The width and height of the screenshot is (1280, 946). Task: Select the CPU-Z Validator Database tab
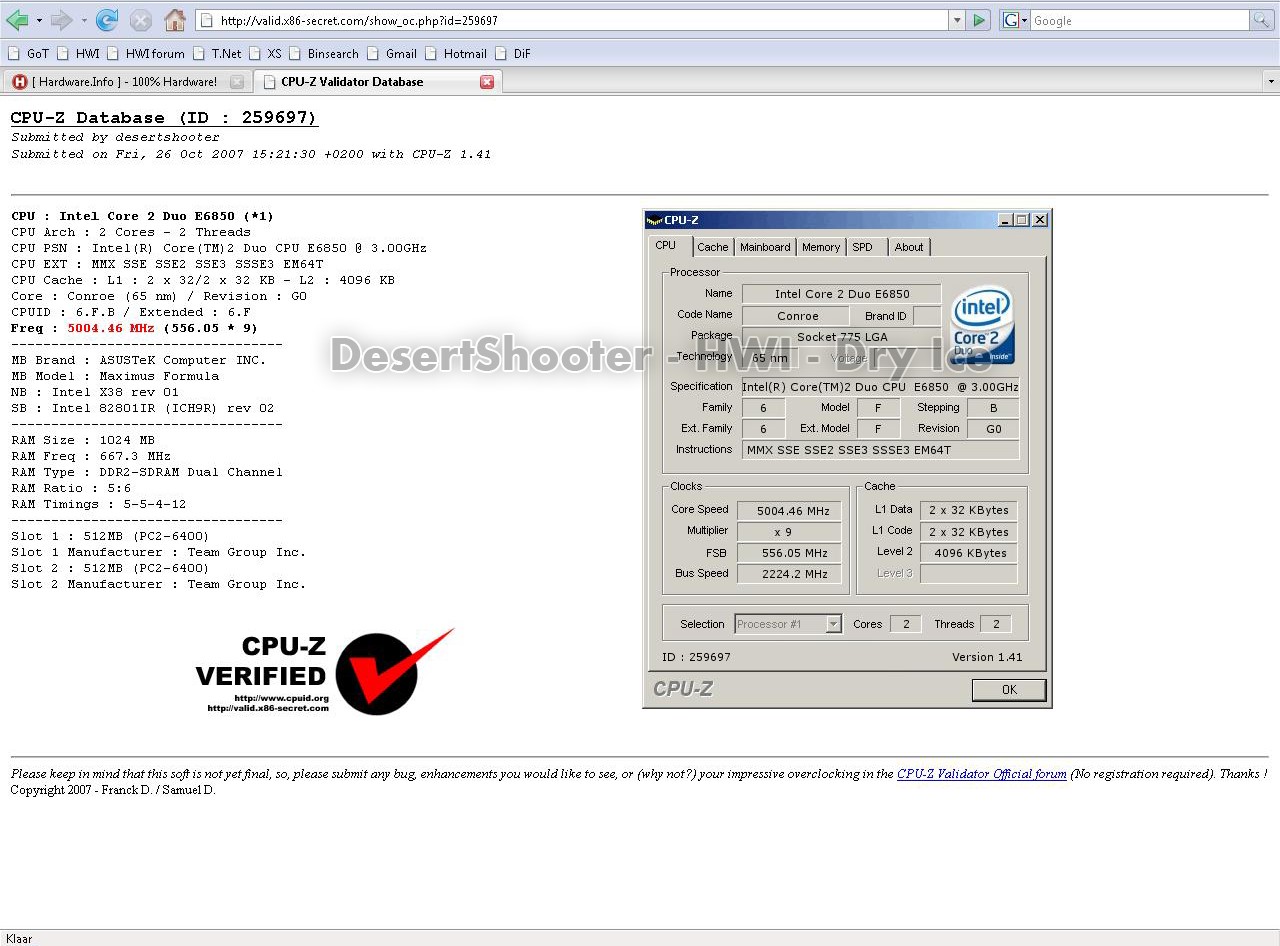pos(377,82)
